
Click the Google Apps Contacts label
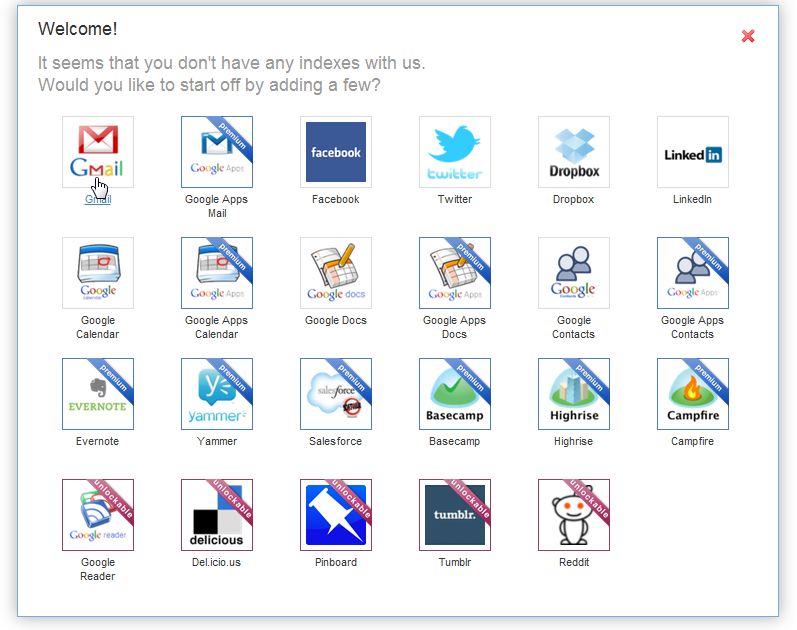click(692, 327)
